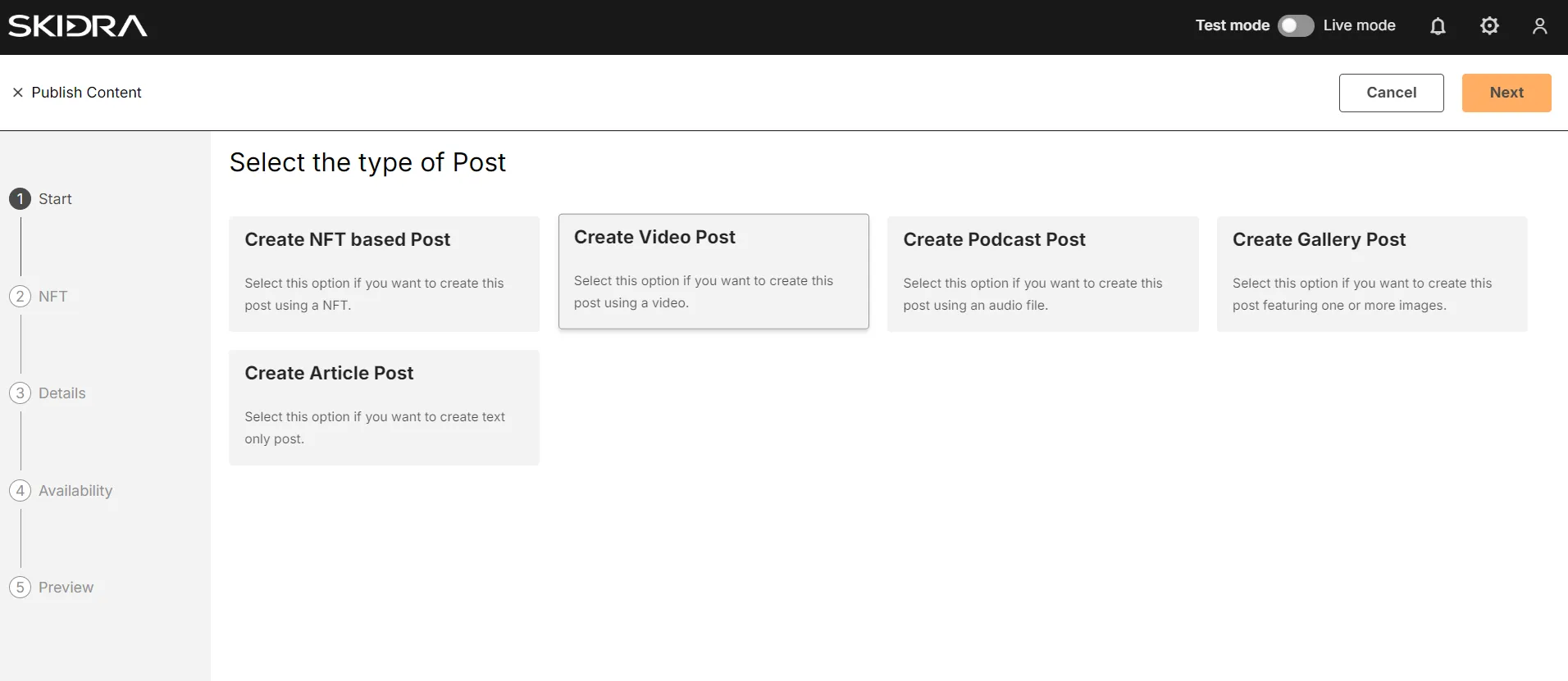
Task: Click the Live mode label
Action: click(x=1359, y=25)
